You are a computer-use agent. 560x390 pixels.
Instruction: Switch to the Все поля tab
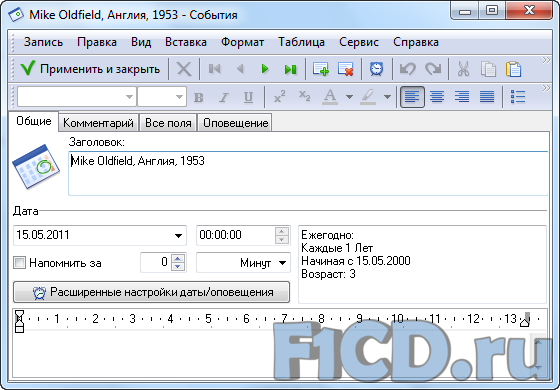(x=168, y=123)
